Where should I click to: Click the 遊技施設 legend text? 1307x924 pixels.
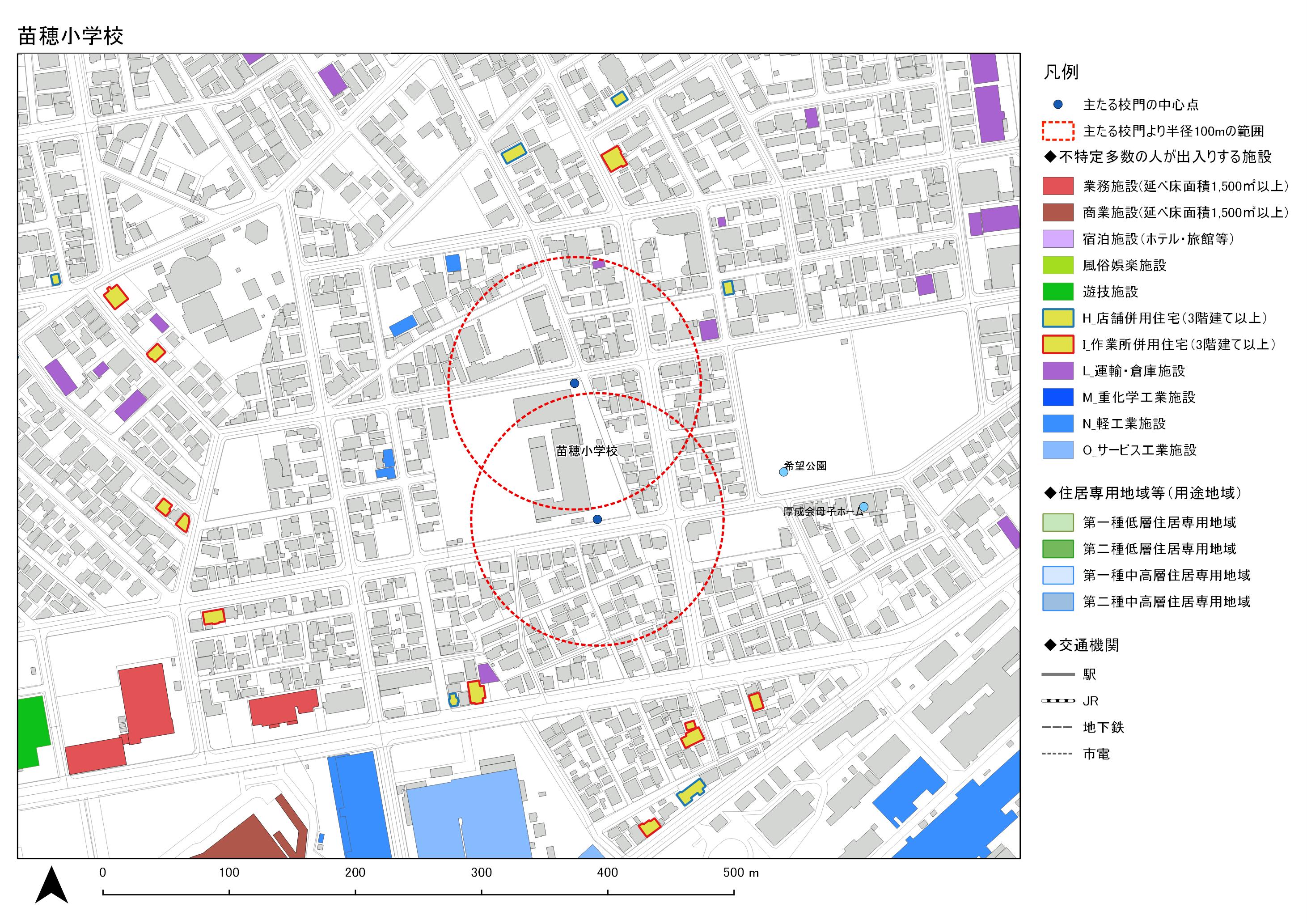[x=1111, y=292]
